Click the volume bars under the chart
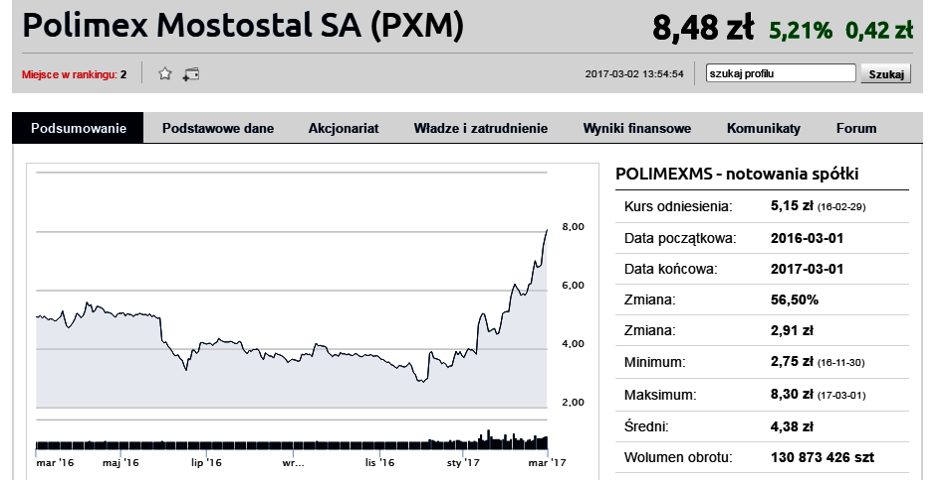This screenshot has height=480, width=945. click(292, 442)
